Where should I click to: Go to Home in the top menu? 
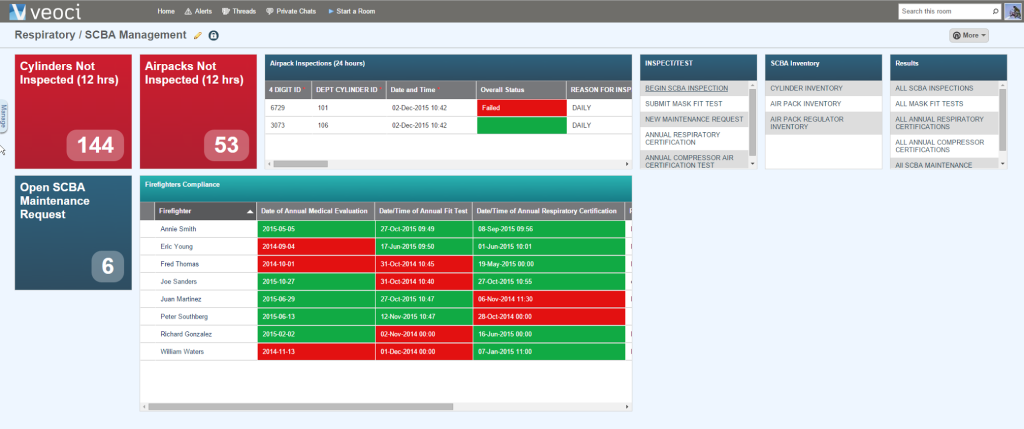coord(166,11)
